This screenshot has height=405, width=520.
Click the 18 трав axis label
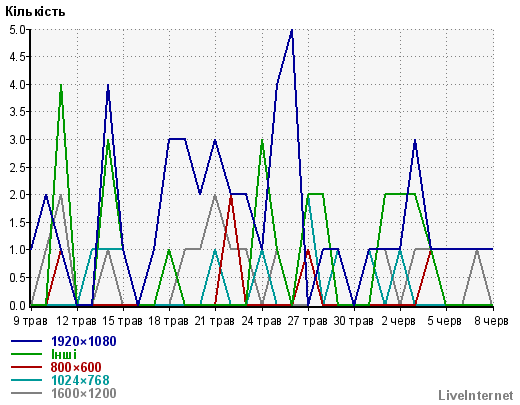coord(168,321)
